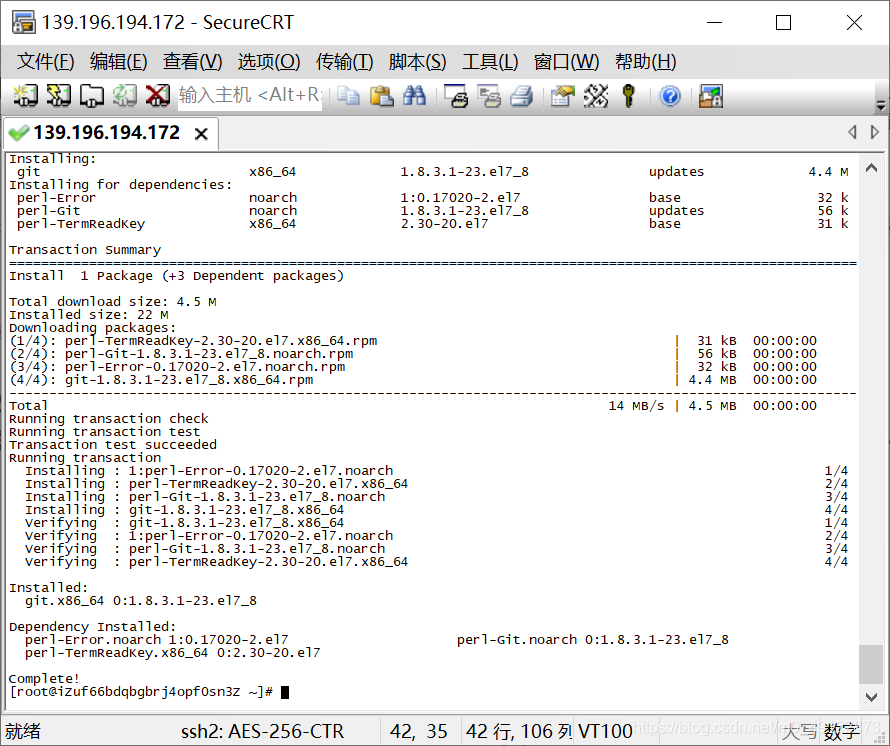Open the 编辑(E) menu

point(118,61)
